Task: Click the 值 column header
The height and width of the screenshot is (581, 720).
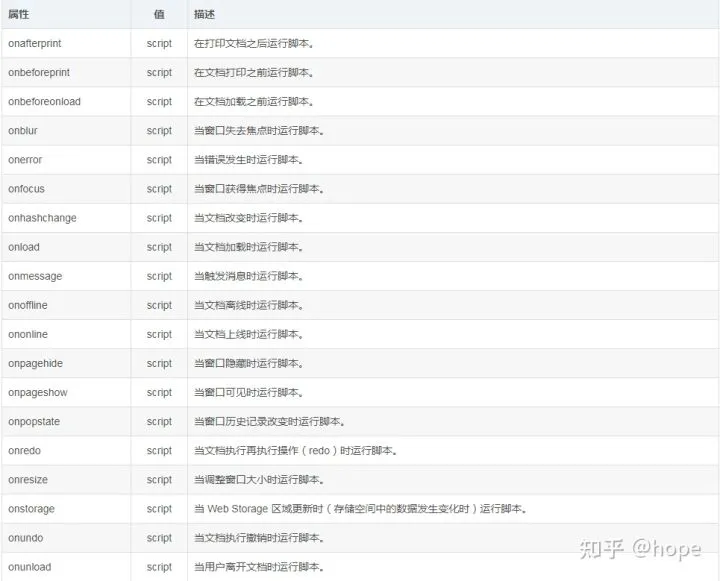Action: (x=159, y=15)
